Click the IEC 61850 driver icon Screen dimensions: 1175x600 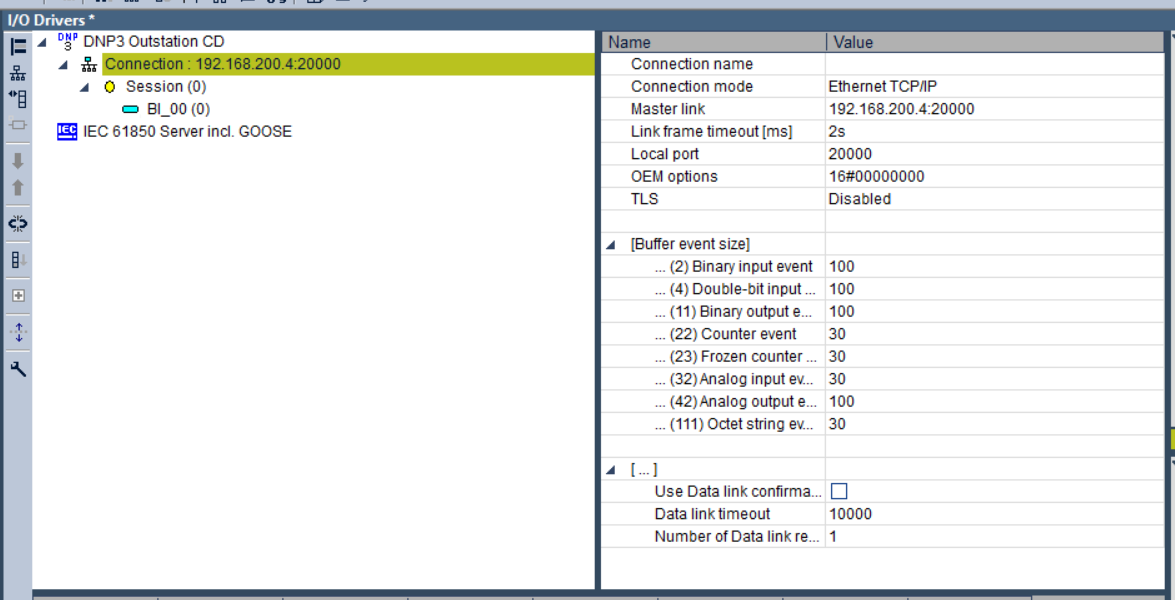click(67, 131)
